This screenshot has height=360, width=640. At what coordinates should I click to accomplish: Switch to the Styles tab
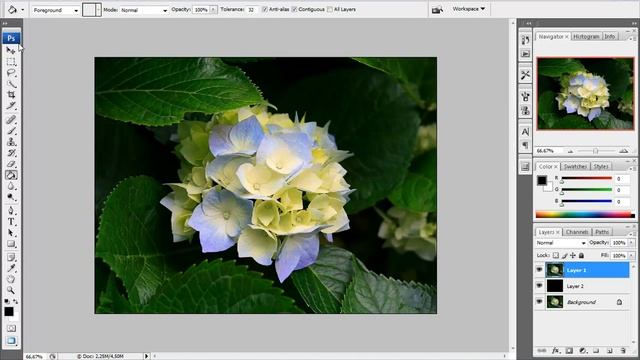click(600, 167)
